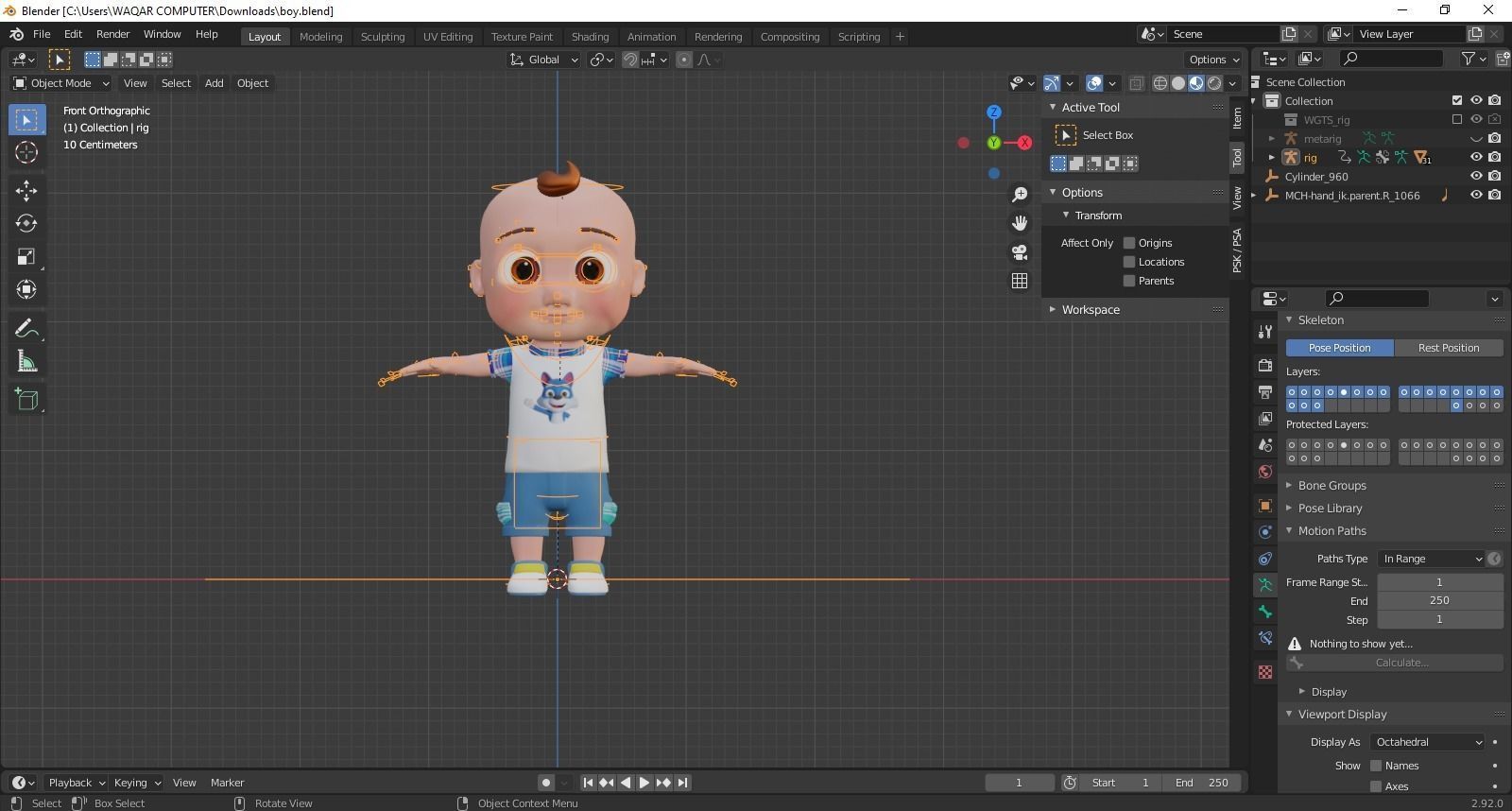Select the Select Box tool in toolbar
The width and height of the screenshot is (1512, 811).
coord(26,119)
